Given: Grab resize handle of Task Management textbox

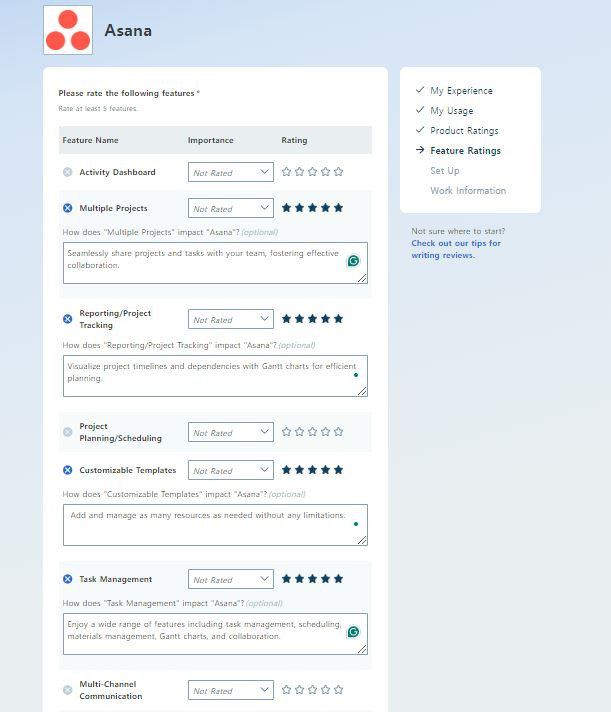Looking at the screenshot, I should [x=362, y=649].
